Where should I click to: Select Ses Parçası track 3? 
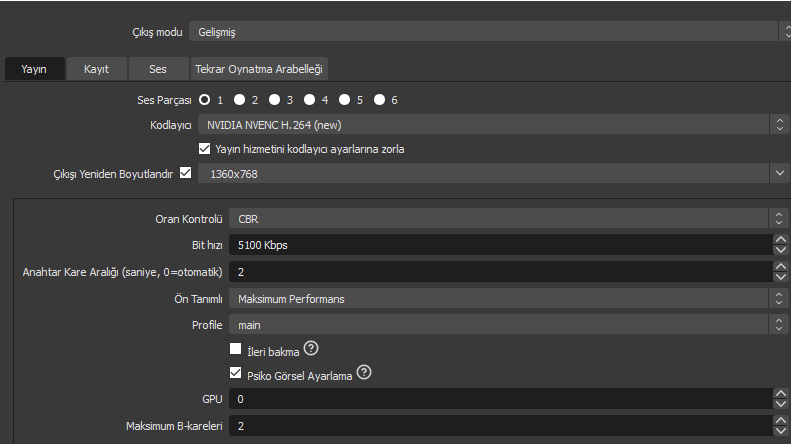tap(274, 100)
